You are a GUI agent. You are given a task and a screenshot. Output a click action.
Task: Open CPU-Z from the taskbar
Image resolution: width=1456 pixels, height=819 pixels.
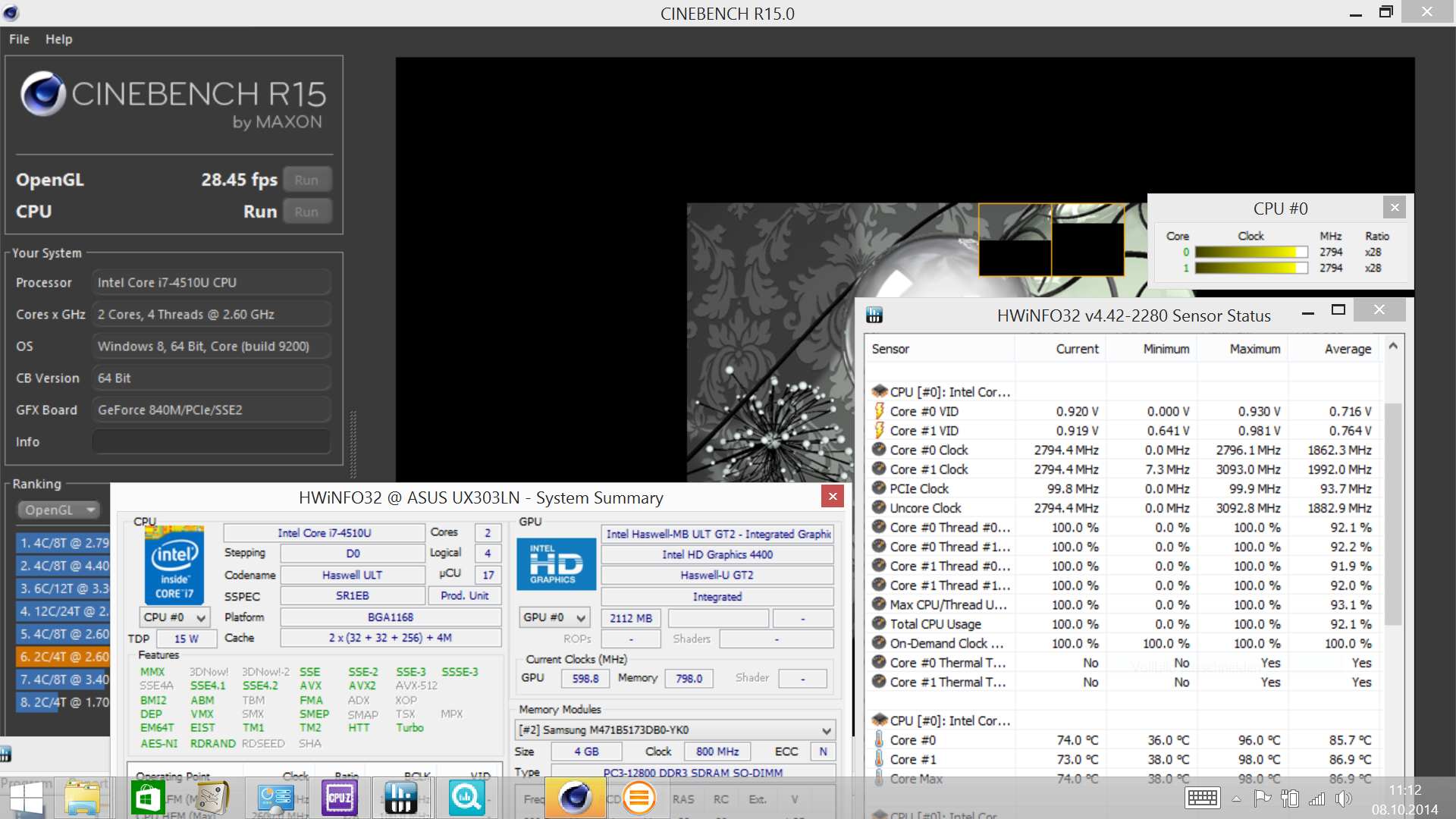[x=339, y=798]
